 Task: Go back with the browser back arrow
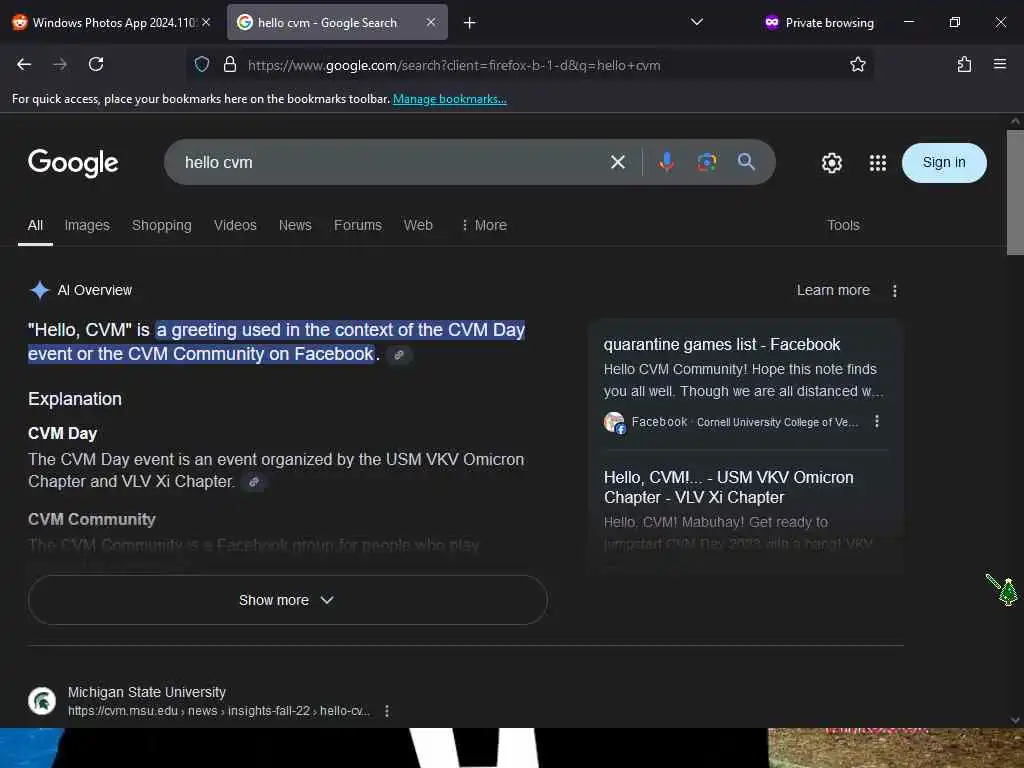pyautogui.click(x=24, y=64)
